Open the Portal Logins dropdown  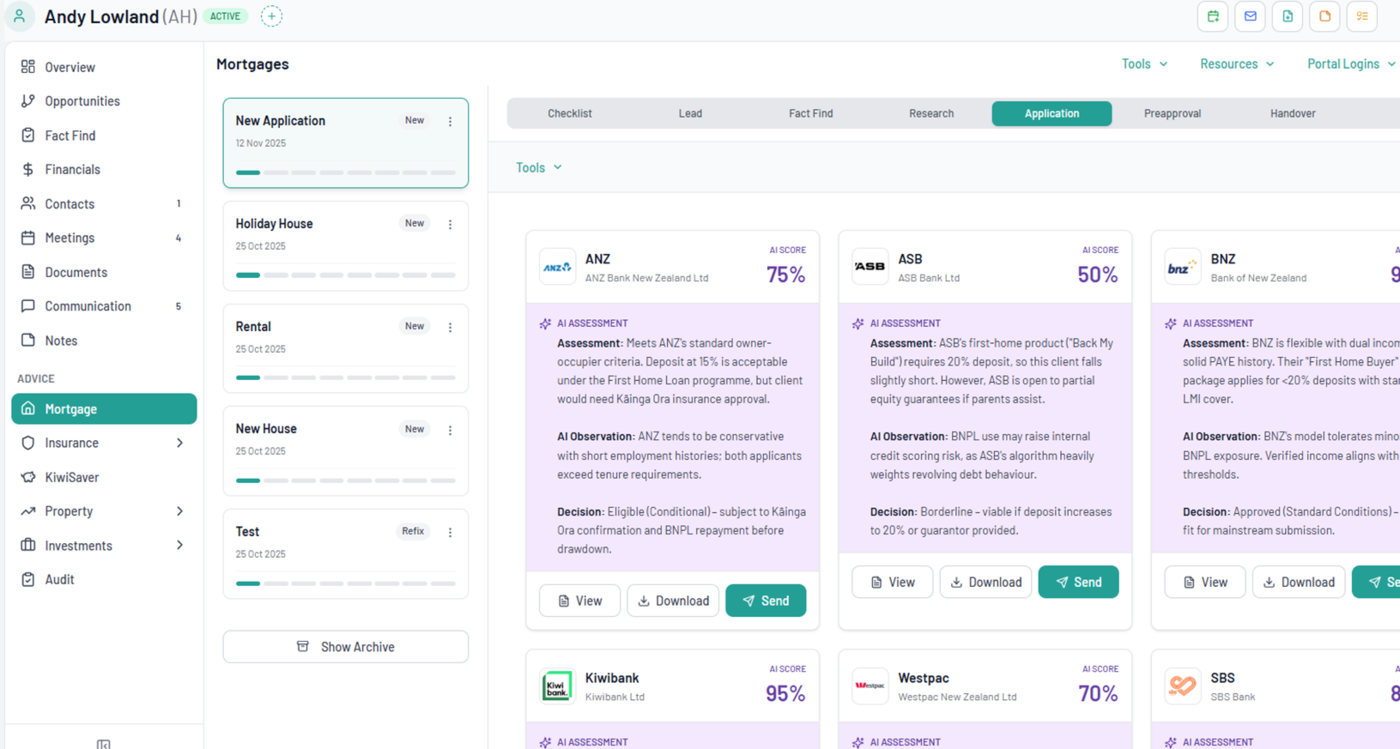point(1349,63)
